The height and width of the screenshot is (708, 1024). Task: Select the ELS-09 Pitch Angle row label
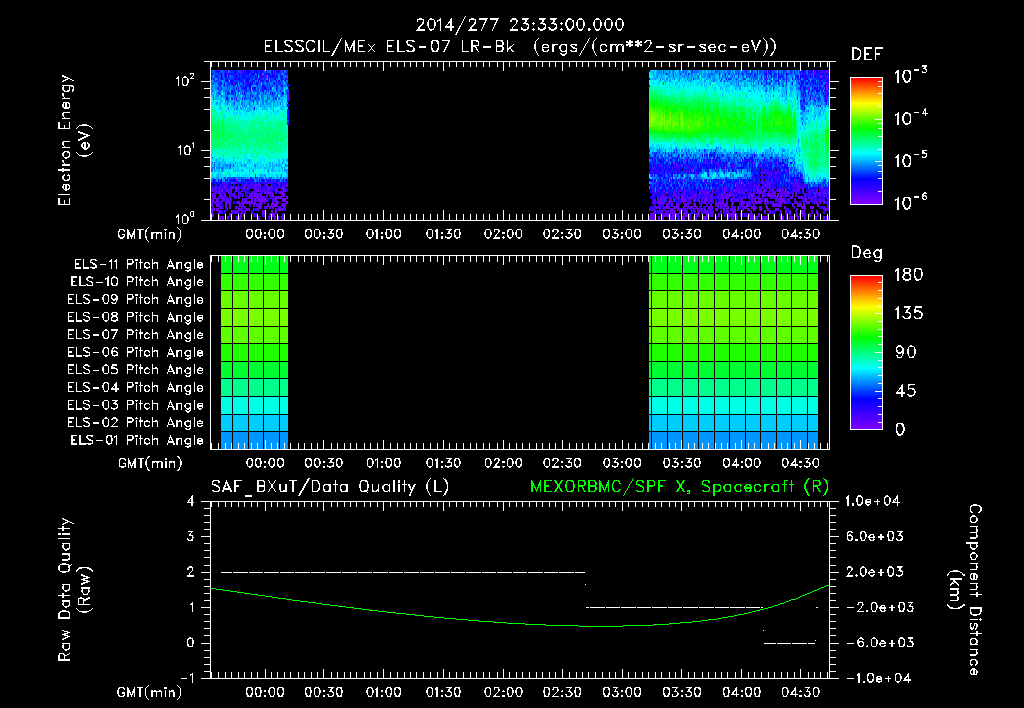tap(135, 300)
